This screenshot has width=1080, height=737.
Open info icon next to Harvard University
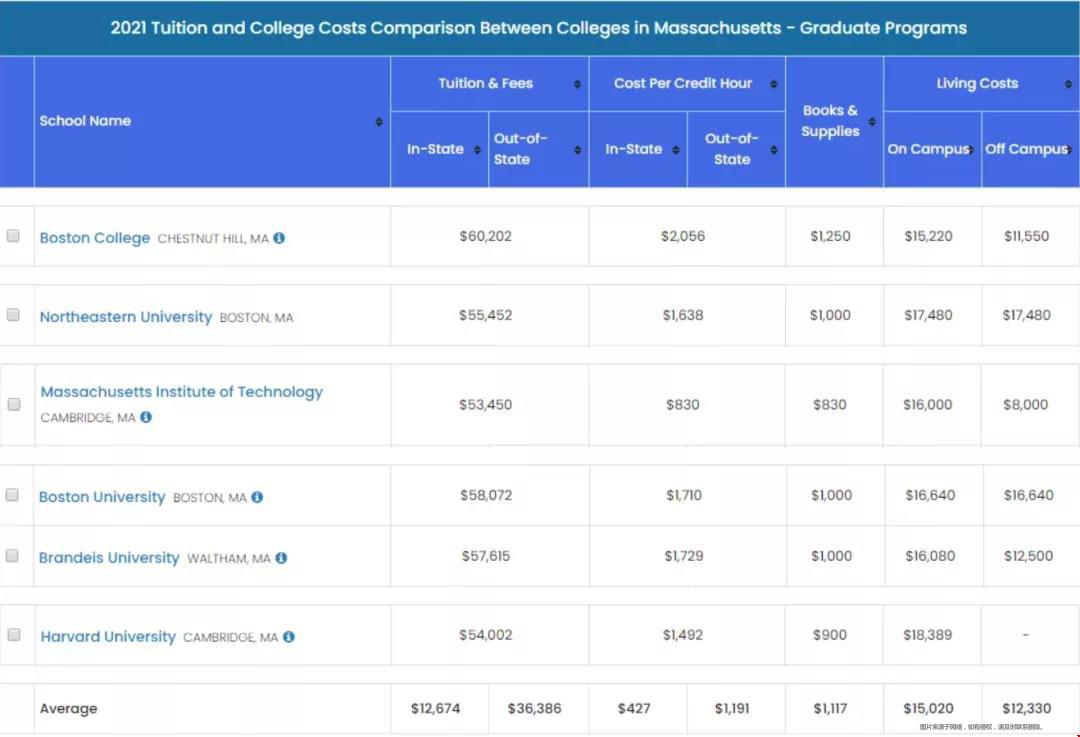coord(289,637)
